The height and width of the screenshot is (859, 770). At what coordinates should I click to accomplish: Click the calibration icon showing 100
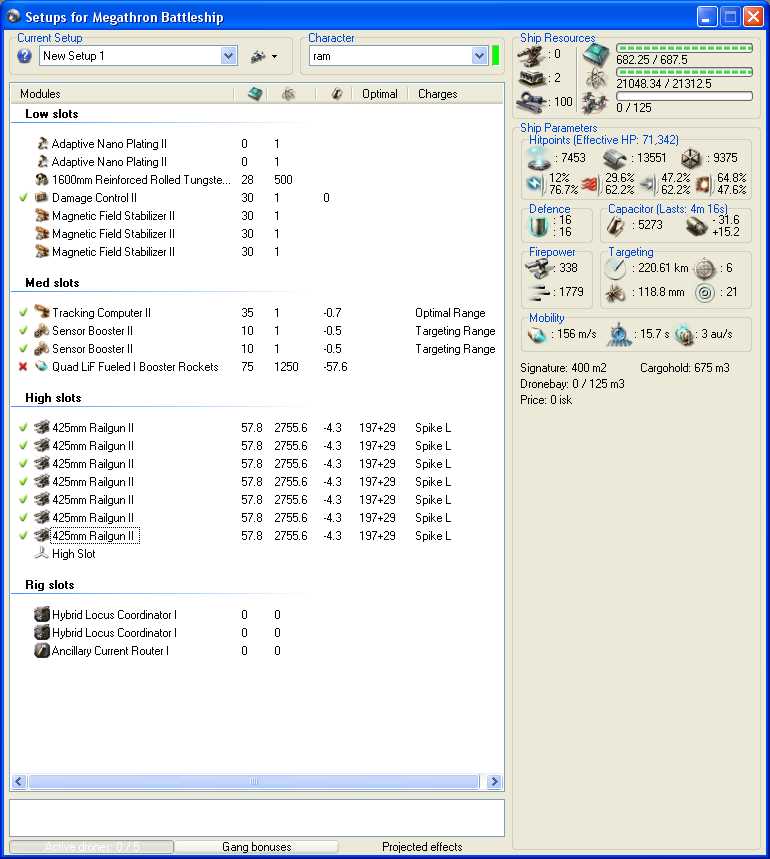[x=531, y=102]
